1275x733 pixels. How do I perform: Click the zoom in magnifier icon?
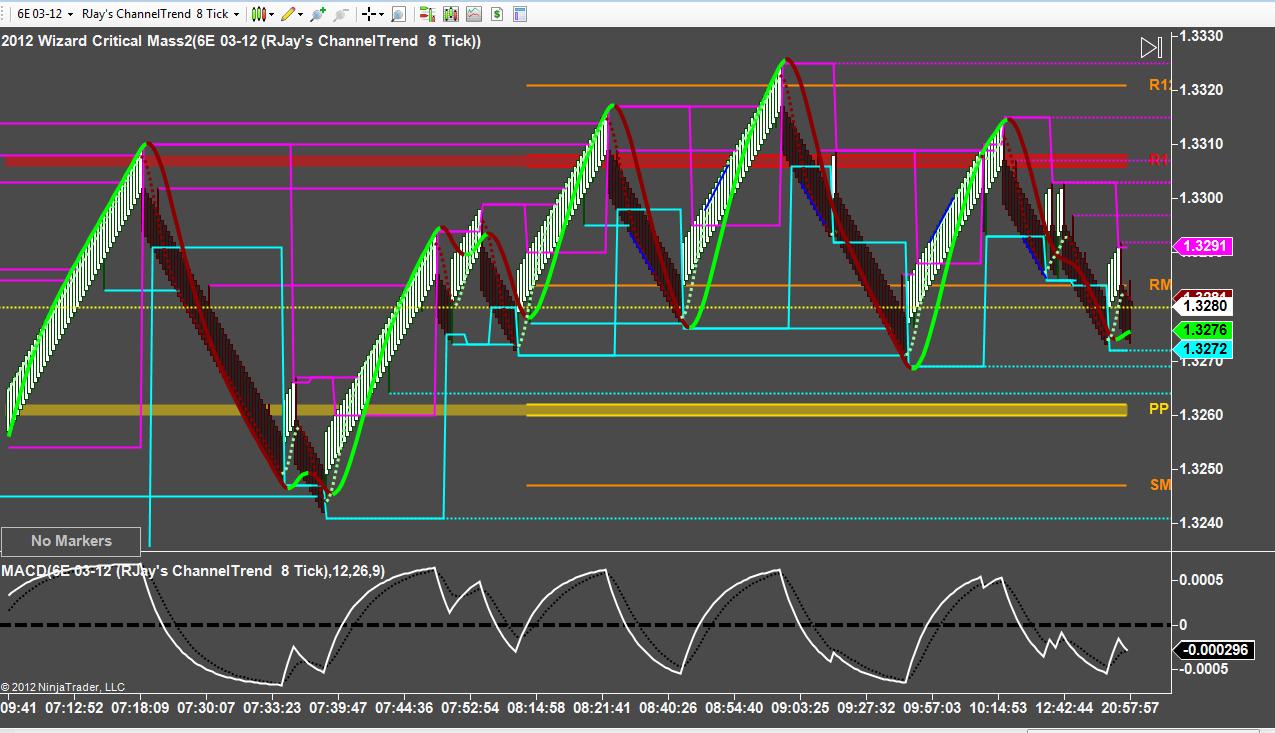point(318,14)
